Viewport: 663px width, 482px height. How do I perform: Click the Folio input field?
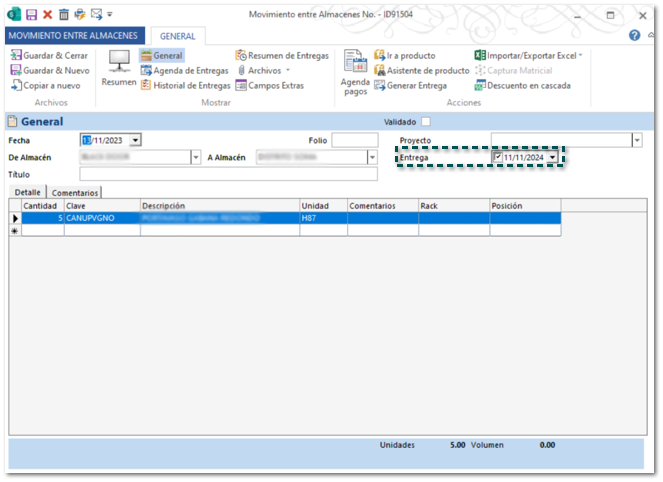[x=355, y=140]
